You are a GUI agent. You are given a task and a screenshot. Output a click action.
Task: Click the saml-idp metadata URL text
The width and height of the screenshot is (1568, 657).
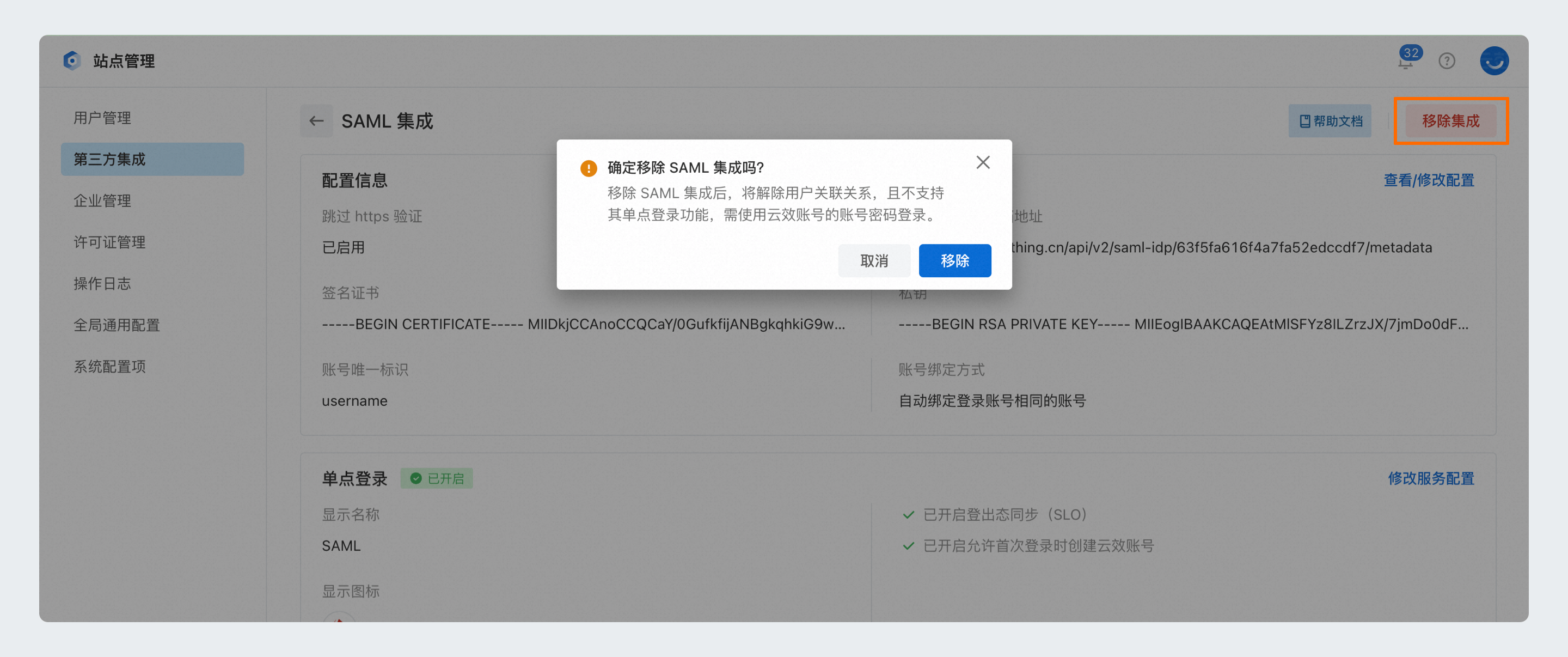pyautogui.click(x=1221, y=248)
